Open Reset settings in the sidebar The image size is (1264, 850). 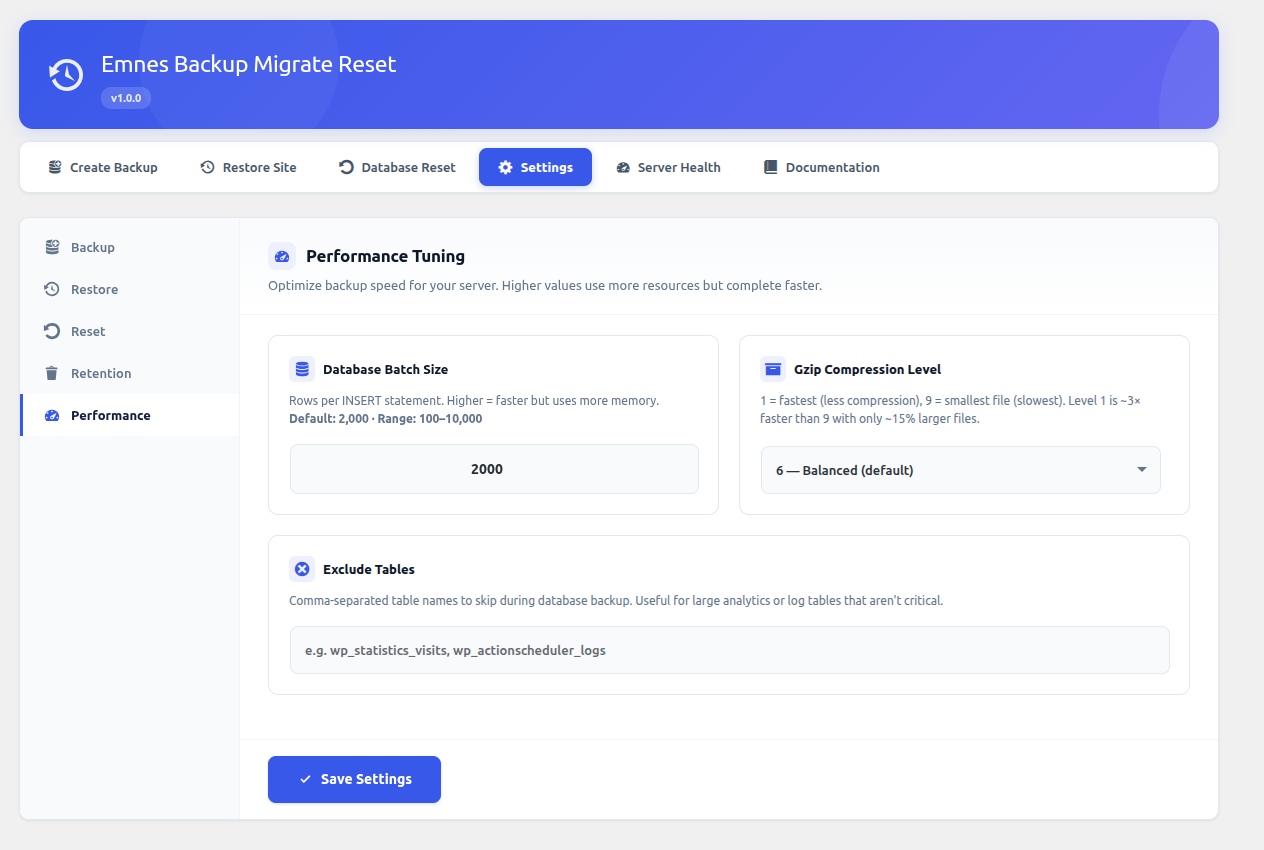[130, 331]
